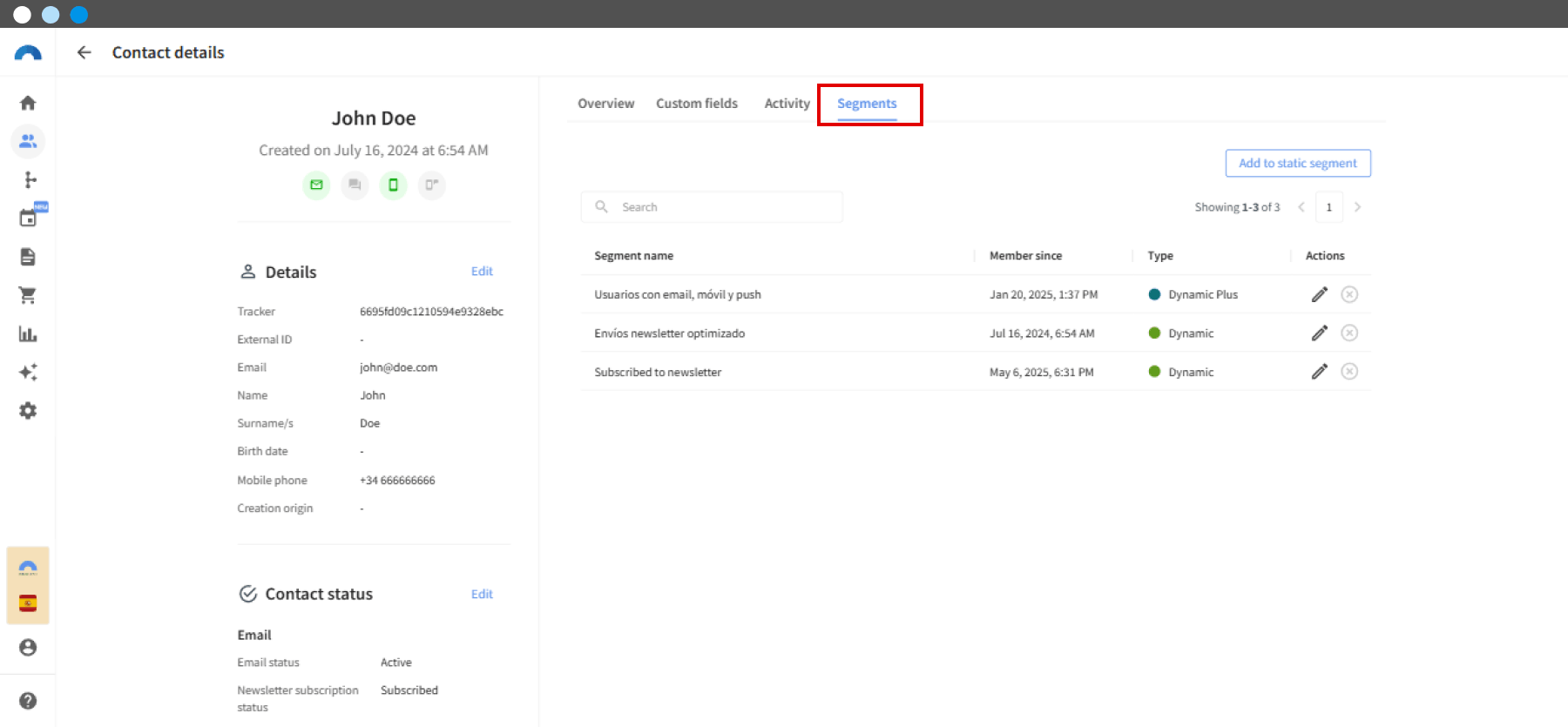This screenshot has width=1568, height=727.
Task: Select page 1 in pagination
Action: pyautogui.click(x=1328, y=207)
